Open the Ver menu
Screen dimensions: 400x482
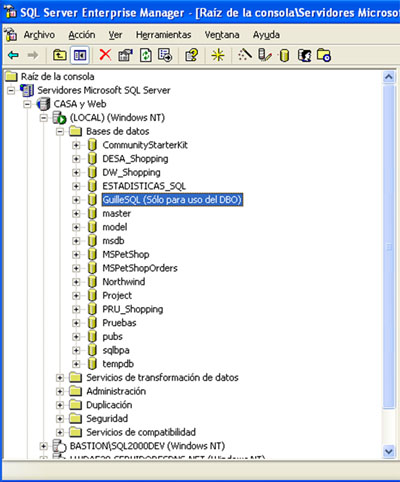coord(115,35)
